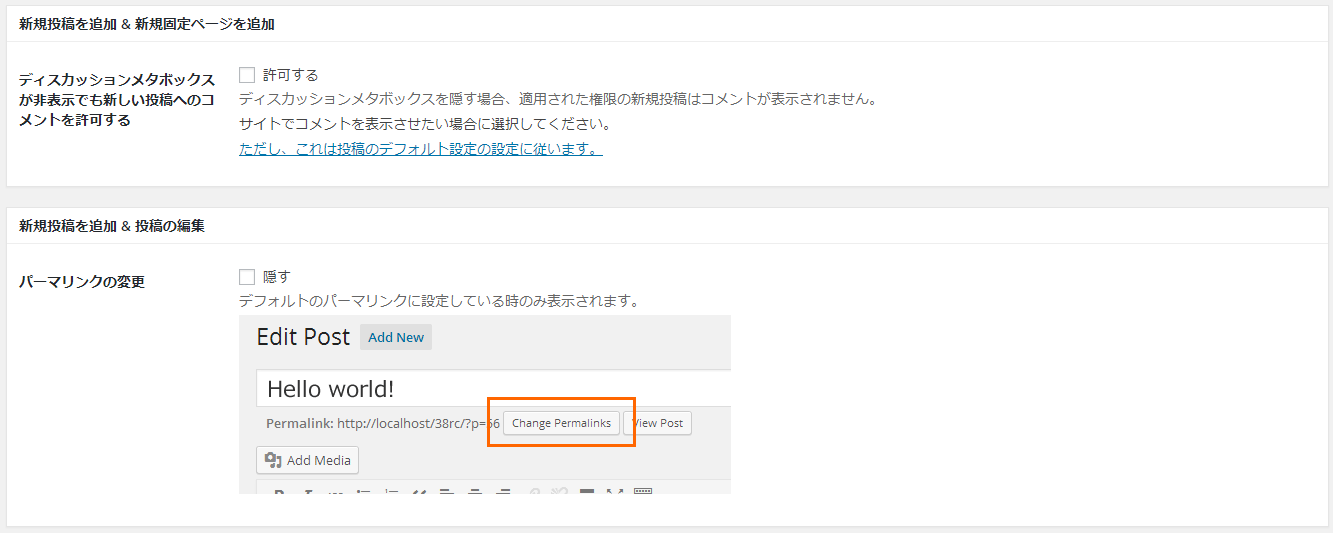Click the blockquote toolbar icon
The width and height of the screenshot is (1333, 533).
pos(419,491)
